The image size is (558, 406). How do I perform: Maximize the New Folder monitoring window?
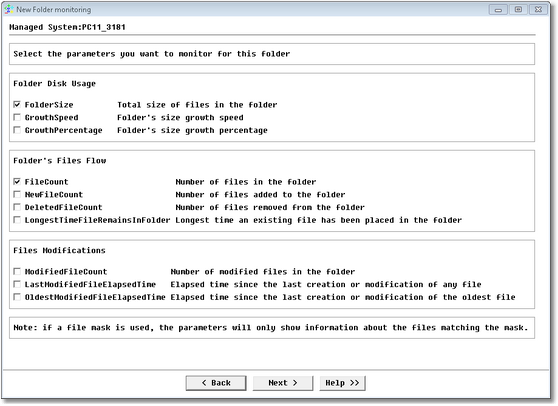pyautogui.click(x=518, y=10)
